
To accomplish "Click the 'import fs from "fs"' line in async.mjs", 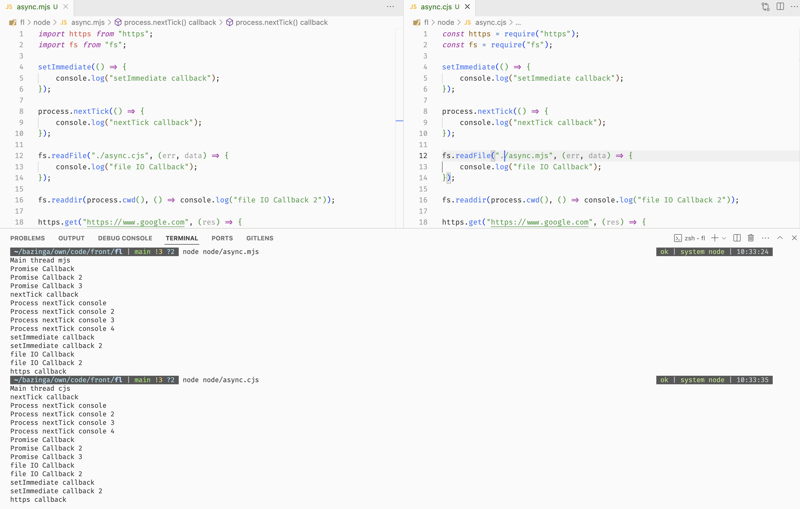I will 82,45.
